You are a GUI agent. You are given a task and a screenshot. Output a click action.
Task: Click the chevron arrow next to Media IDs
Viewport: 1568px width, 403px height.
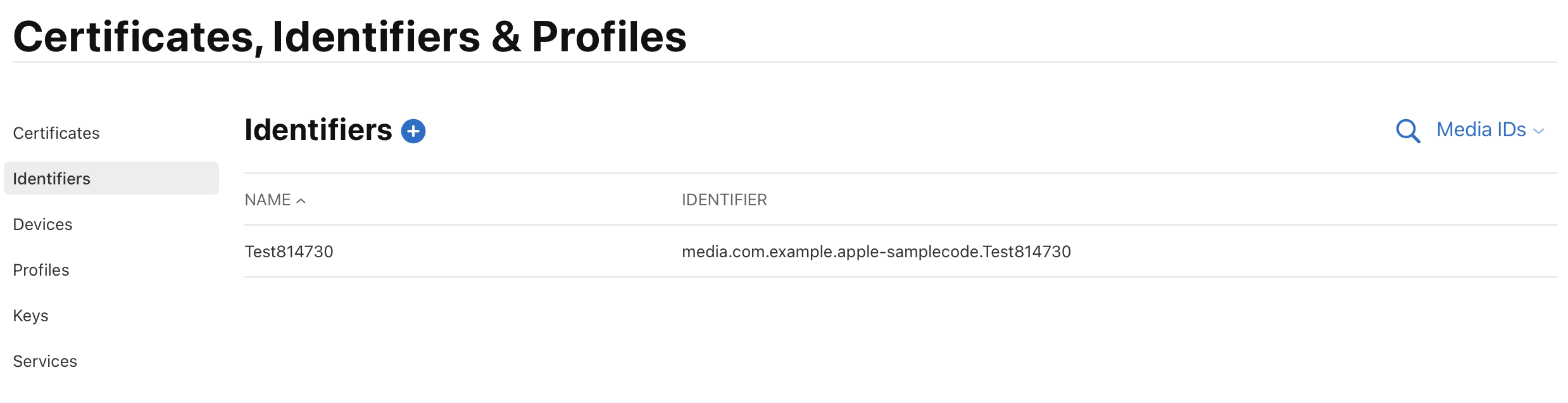click(x=1539, y=131)
